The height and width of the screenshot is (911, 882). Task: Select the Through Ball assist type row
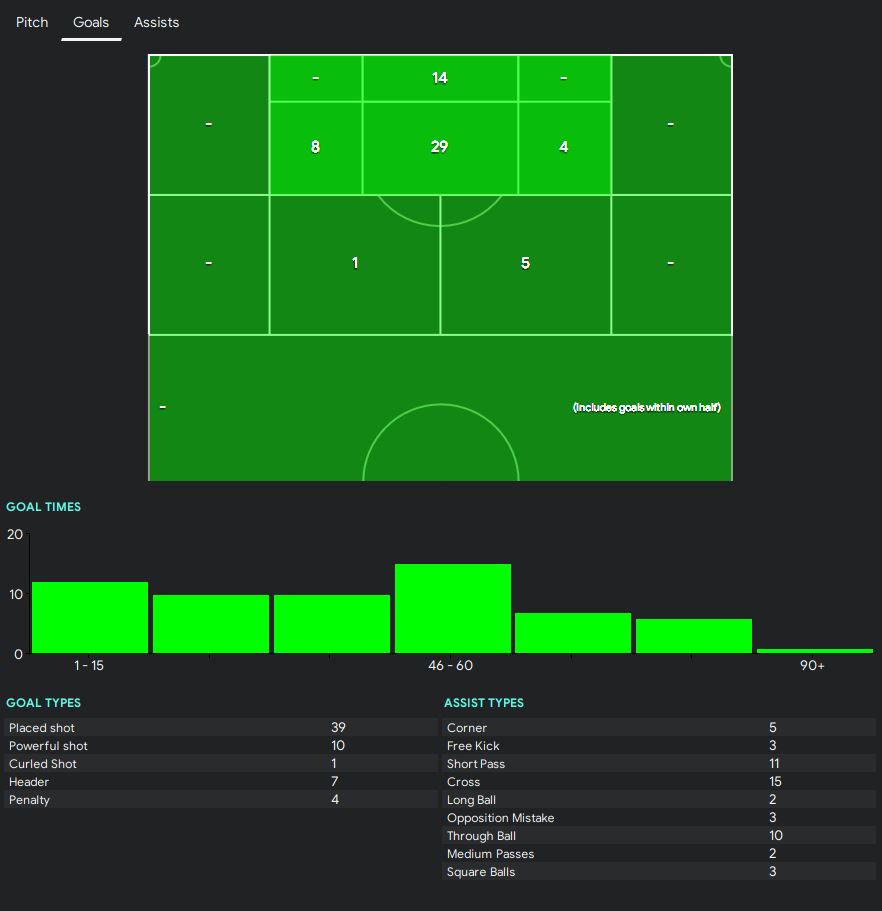[x=659, y=836]
